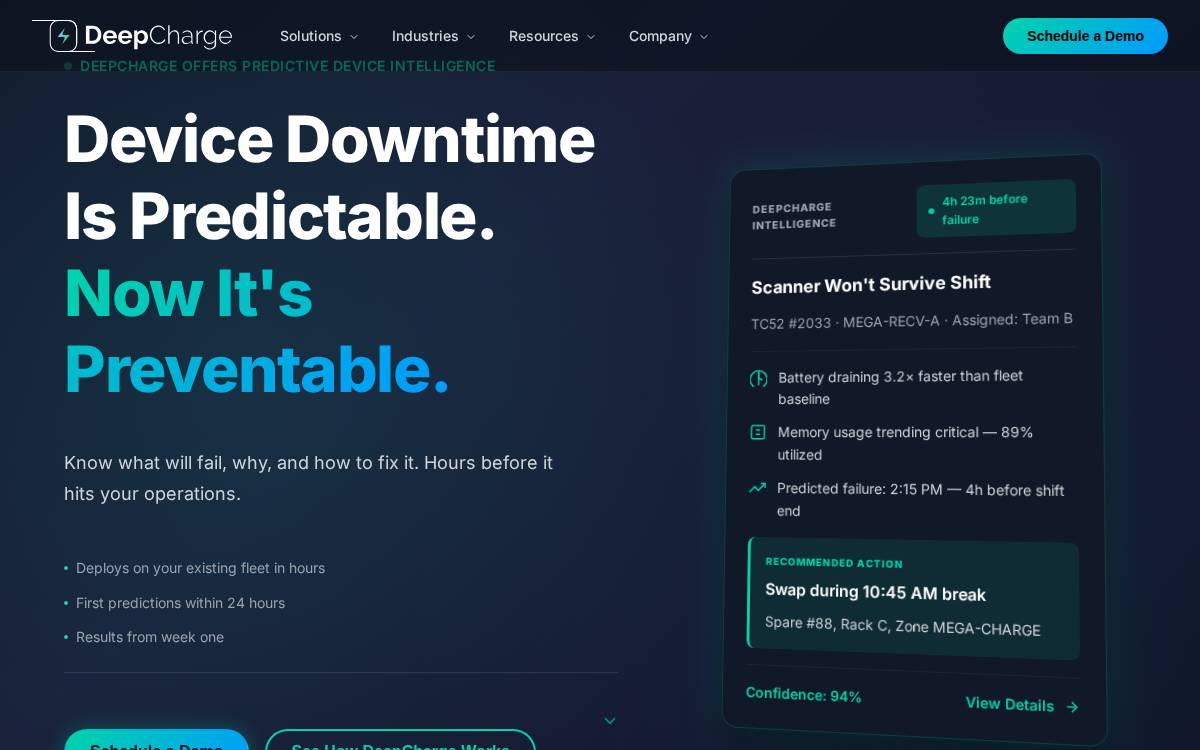The image size is (1200, 750).
Task: Open the Industries menu
Action: click(x=433, y=36)
